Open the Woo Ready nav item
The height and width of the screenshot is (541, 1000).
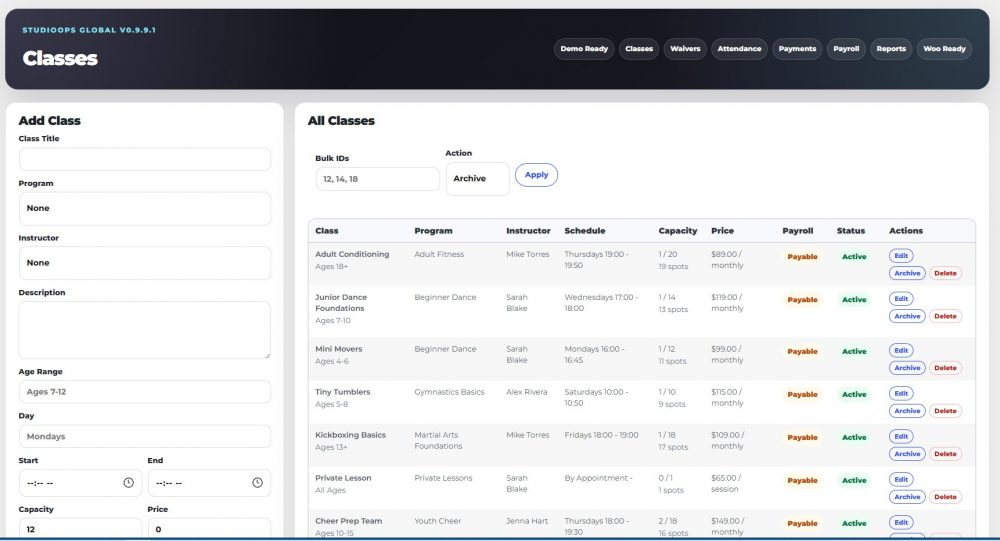point(945,49)
